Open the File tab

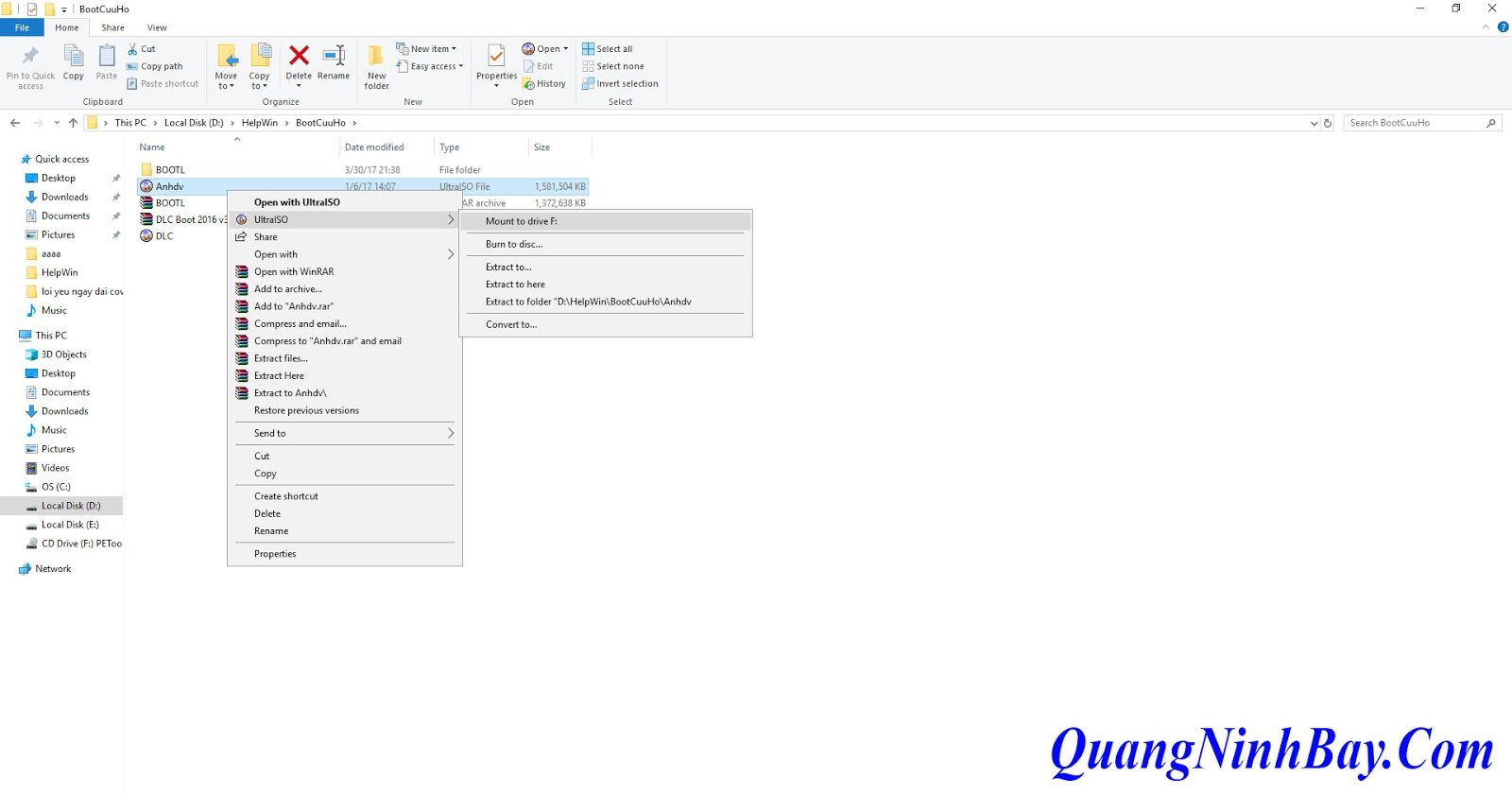pyautogui.click(x=22, y=27)
